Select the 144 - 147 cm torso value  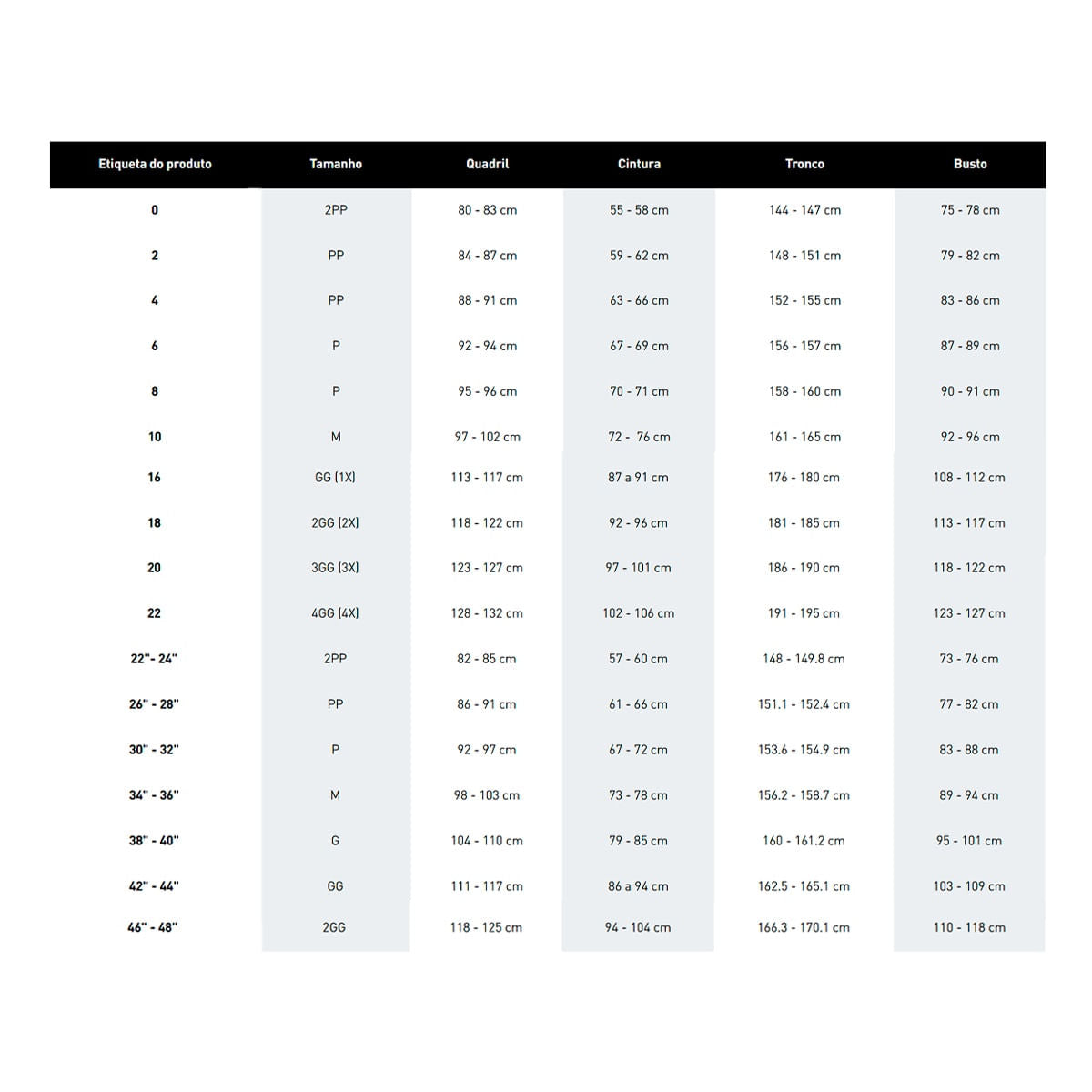[x=804, y=210]
